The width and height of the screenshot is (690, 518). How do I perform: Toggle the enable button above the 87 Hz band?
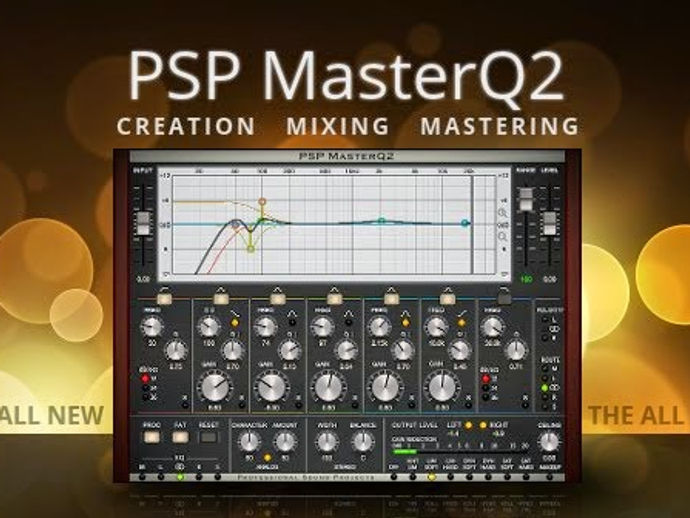tap(334, 299)
